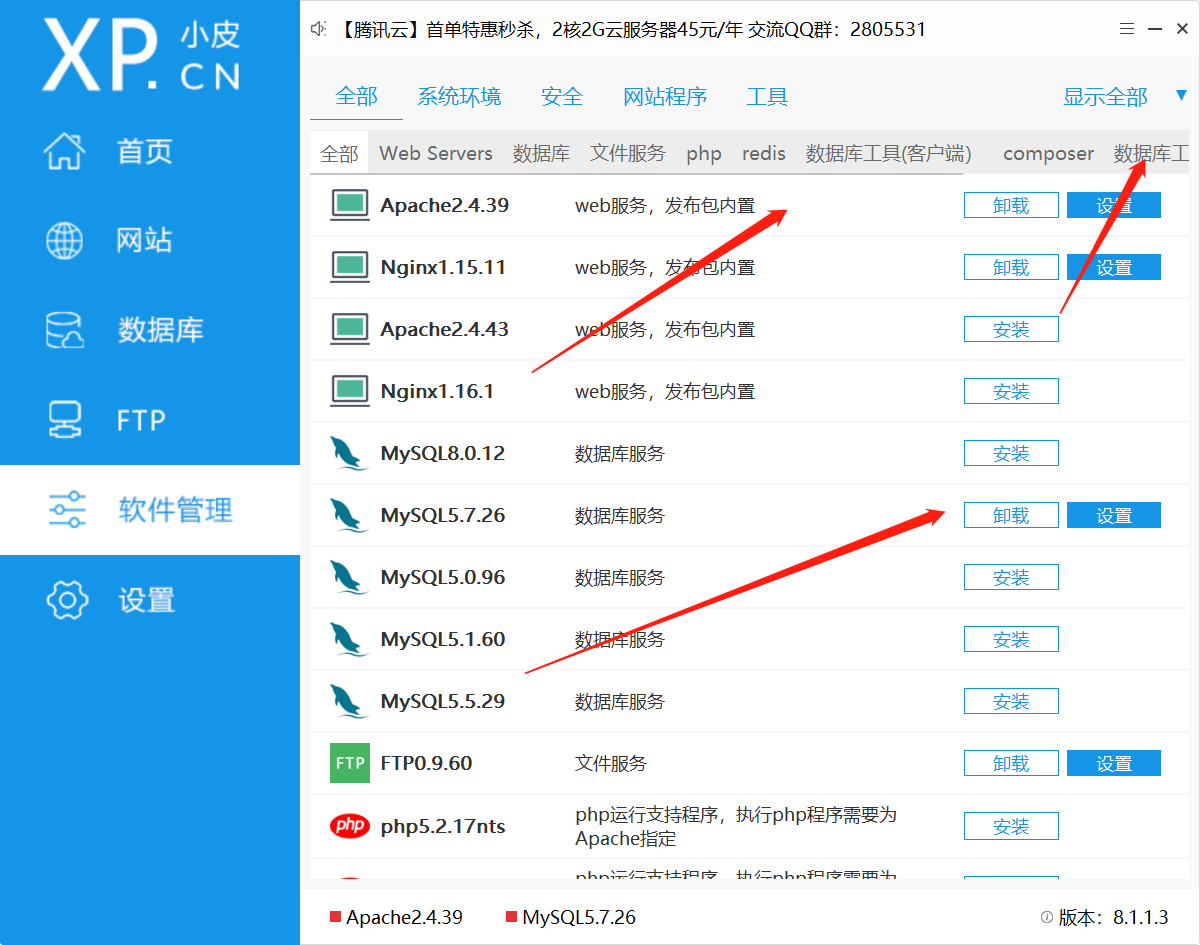The height and width of the screenshot is (945, 1200).
Task: Click the MySQL5.7.26 status bar entry
Action: (x=571, y=917)
